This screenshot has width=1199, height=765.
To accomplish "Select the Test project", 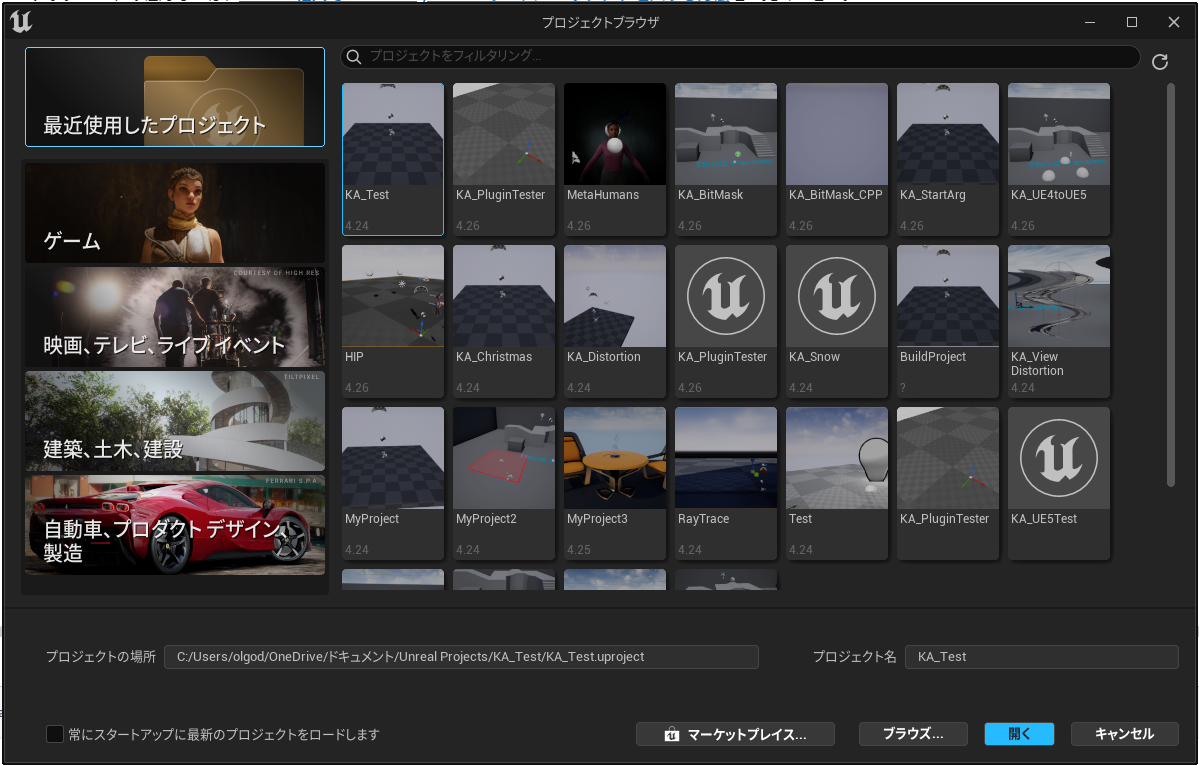I will (x=837, y=483).
